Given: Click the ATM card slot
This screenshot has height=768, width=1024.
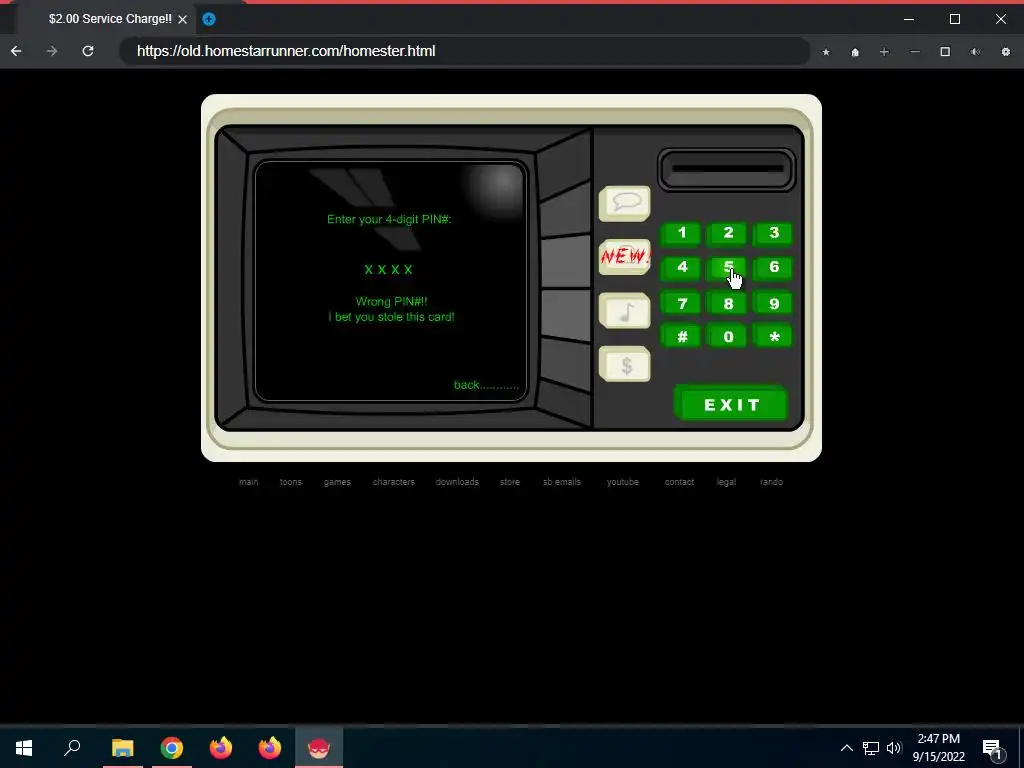Looking at the screenshot, I should click(726, 170).
